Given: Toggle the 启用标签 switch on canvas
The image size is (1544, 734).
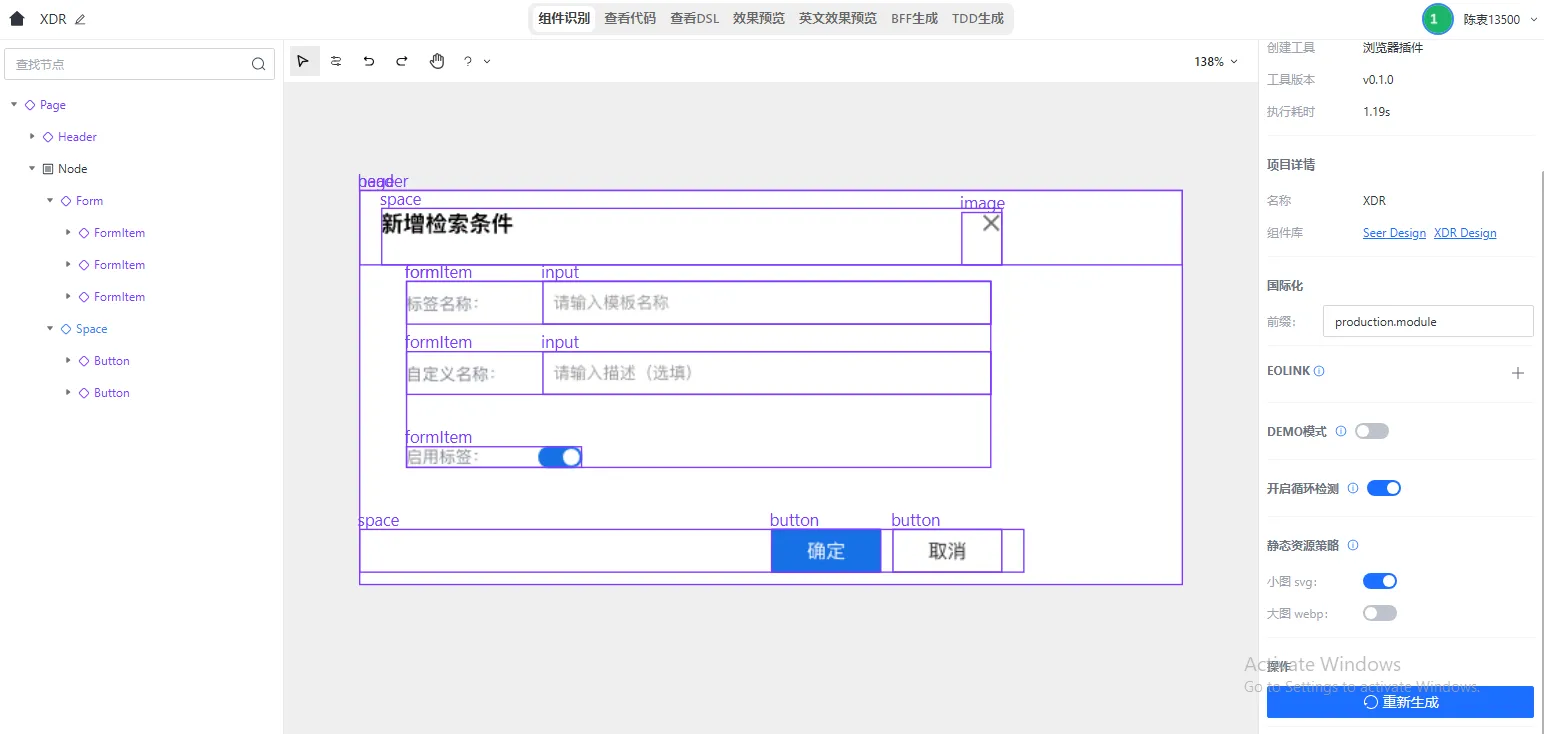Looking at the screenshot, I should tap(559, 457).
